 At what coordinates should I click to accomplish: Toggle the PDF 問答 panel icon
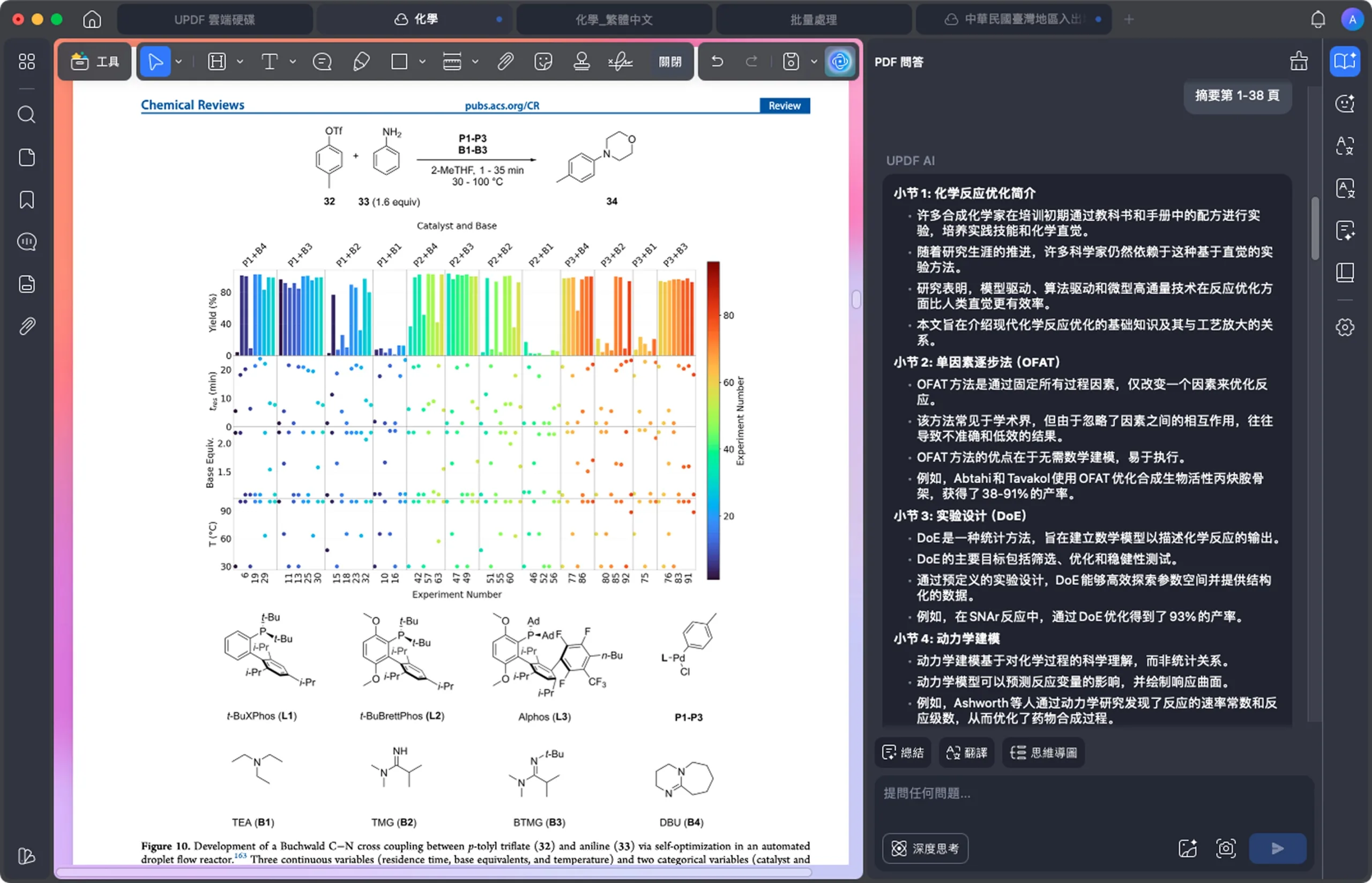click(1345, 62)
